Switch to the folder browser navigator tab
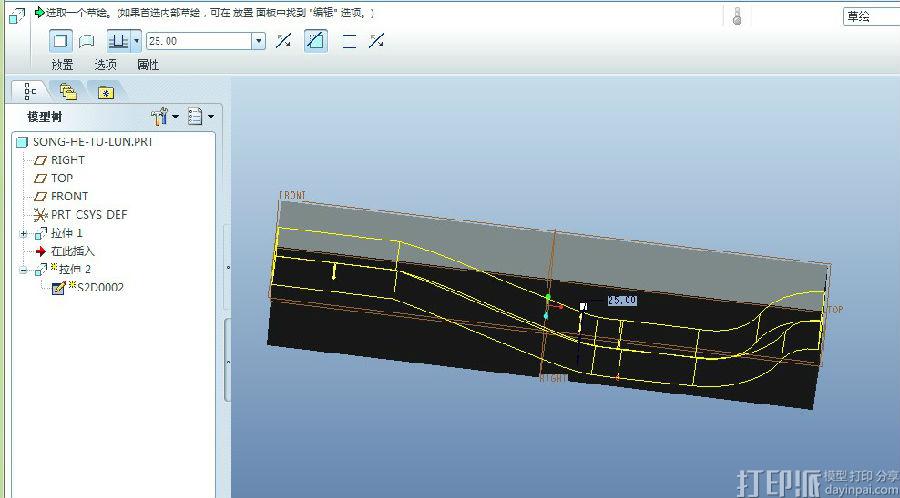Screen dimensions: 900x498 click(x=68, y=92)
